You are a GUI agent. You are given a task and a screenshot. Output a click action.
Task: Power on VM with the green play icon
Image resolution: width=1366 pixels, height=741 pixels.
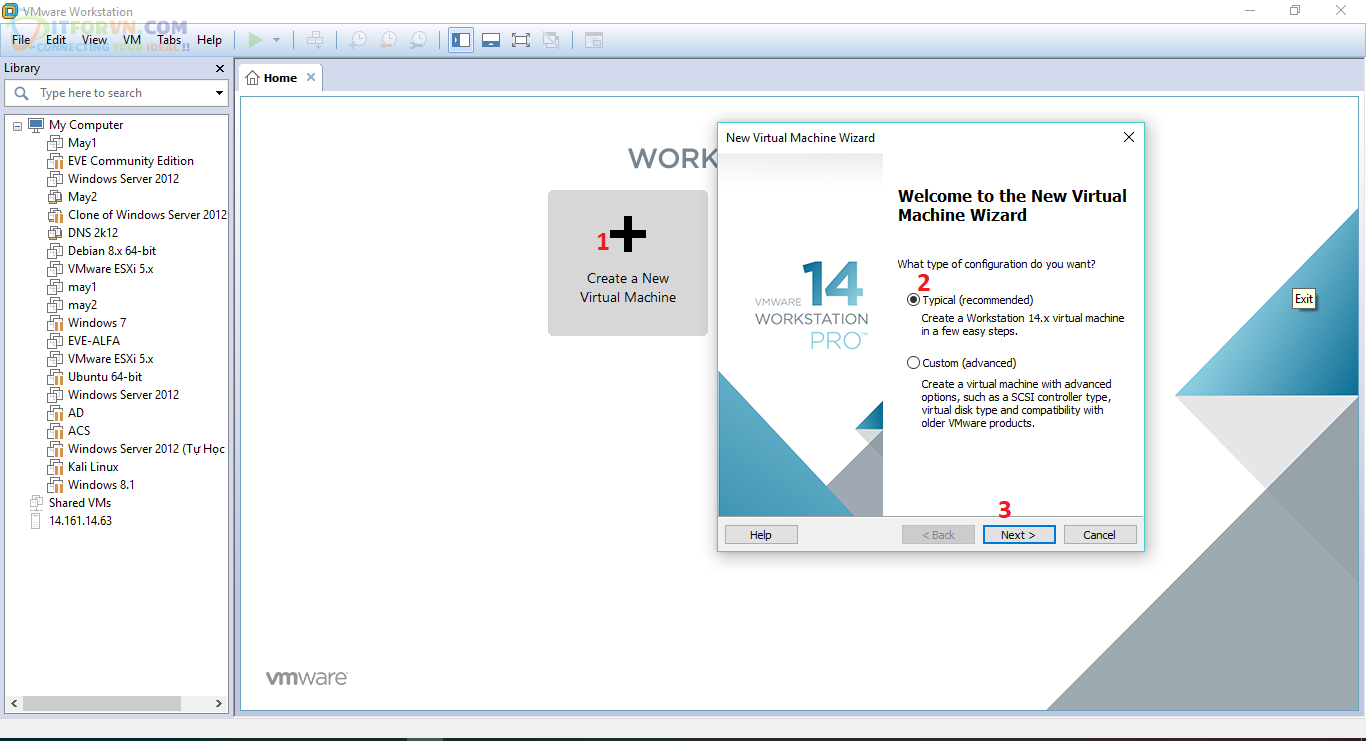click(x=255, y=40)
